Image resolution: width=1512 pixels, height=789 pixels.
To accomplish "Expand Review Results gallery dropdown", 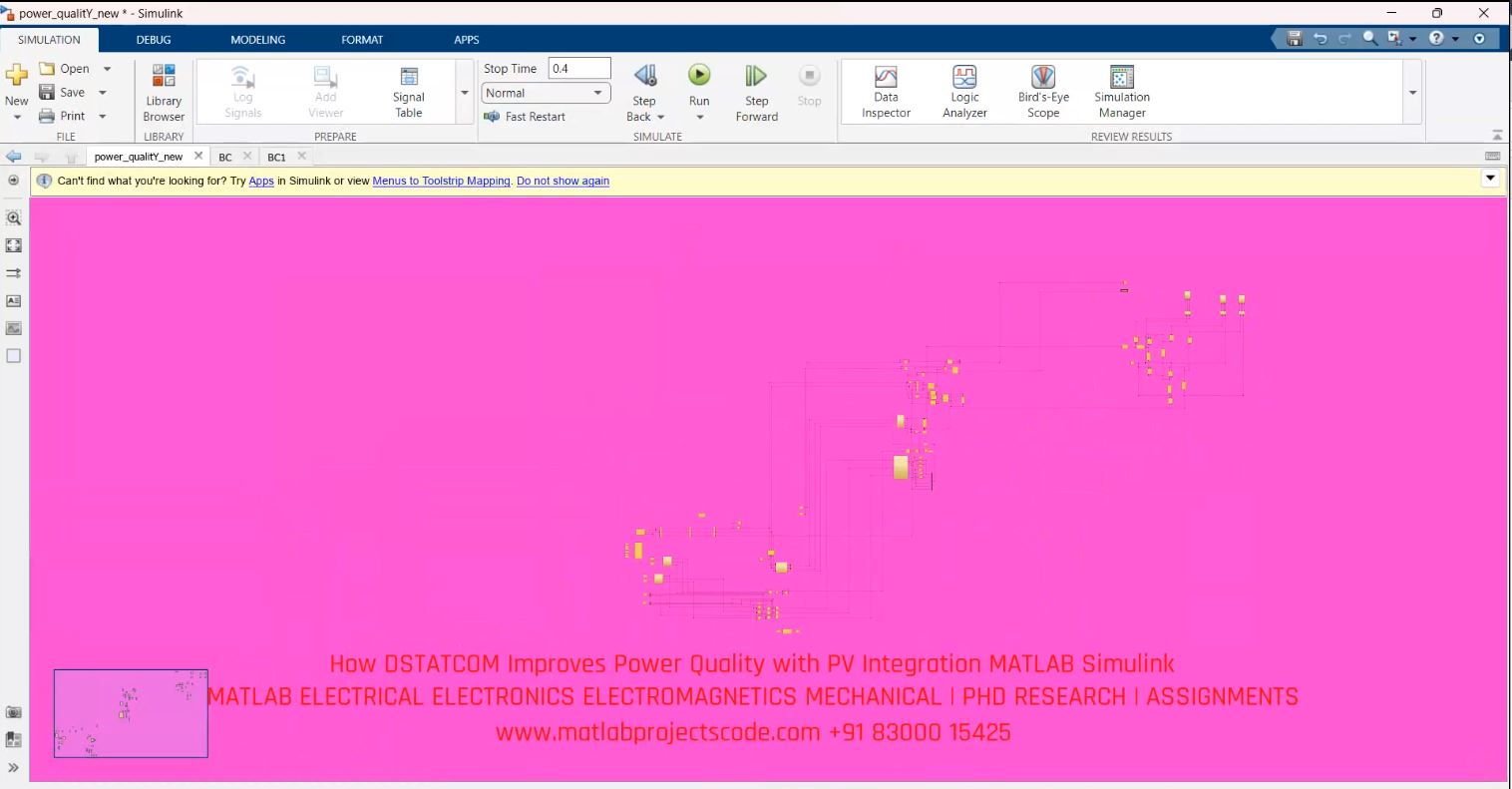I will pyautogui.click(x=1412, y=93).
